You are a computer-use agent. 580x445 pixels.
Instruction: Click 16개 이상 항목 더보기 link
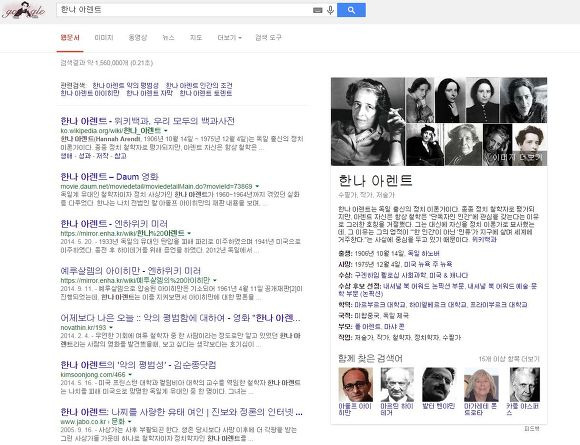509,359
